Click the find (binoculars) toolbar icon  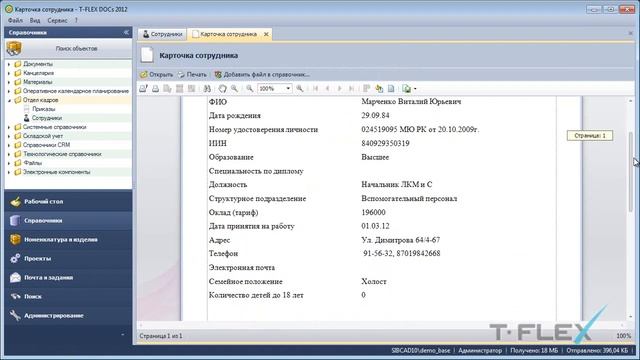coord(207,89)
